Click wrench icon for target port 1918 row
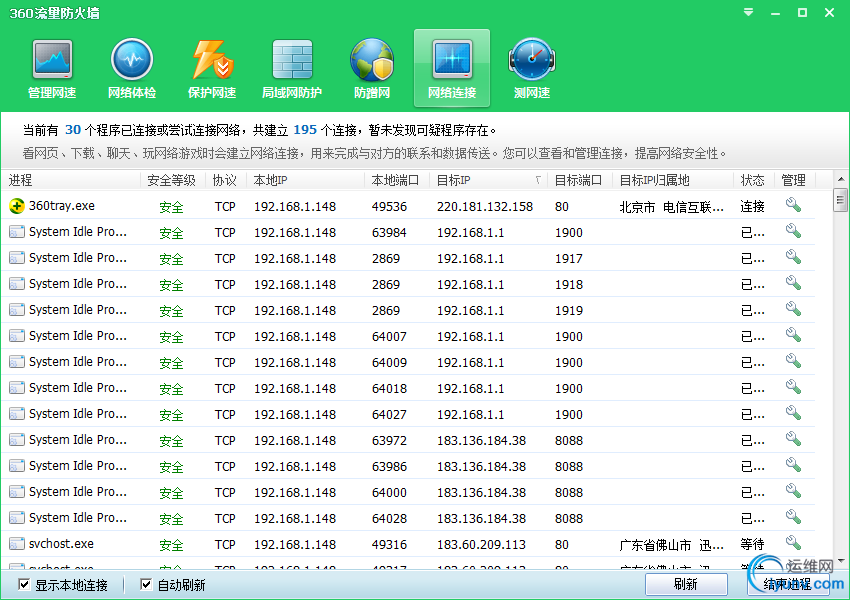 (x=793, y=283)
